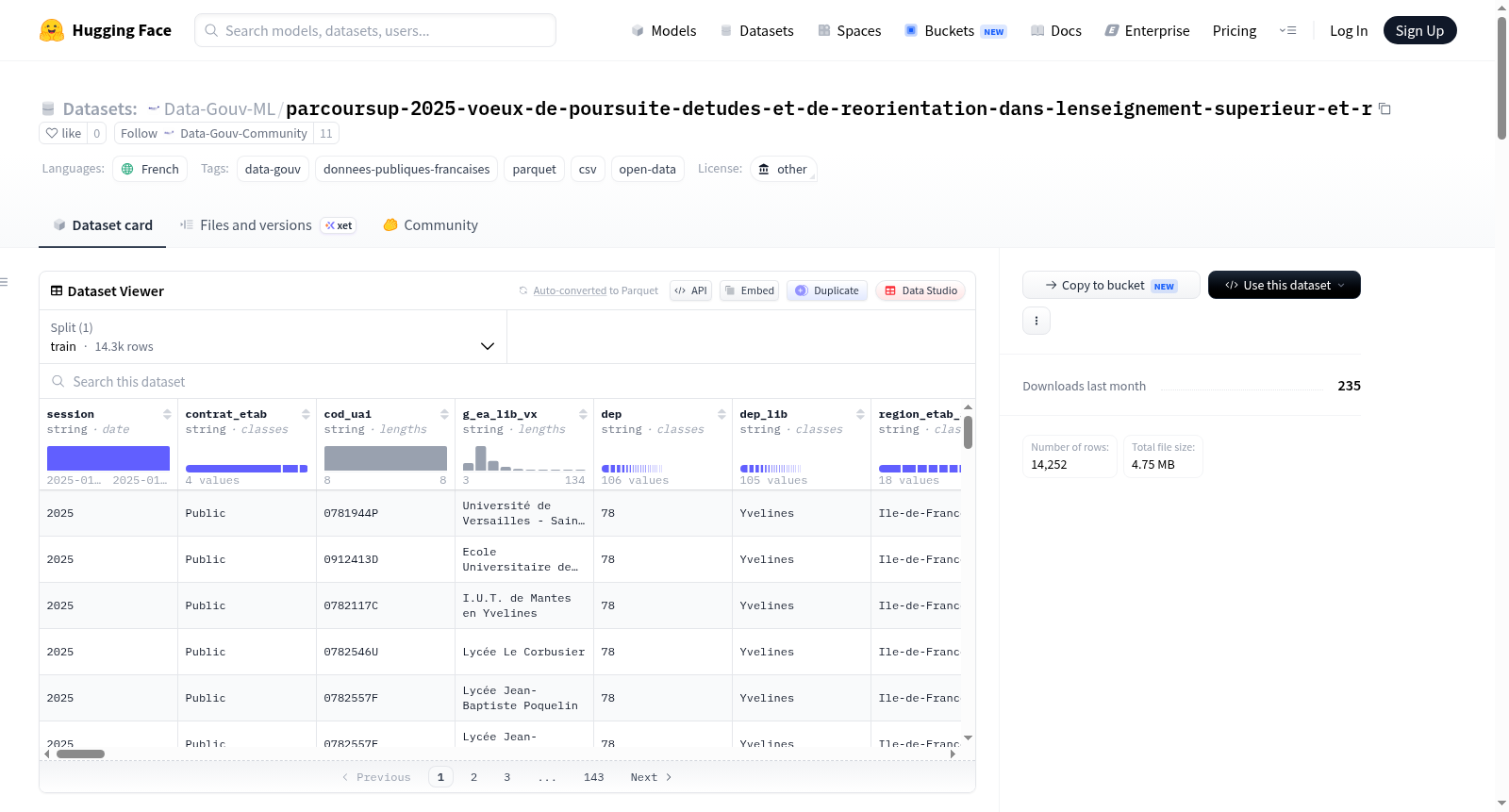Click donnees-publiques-francaises tag

(406, 169)
